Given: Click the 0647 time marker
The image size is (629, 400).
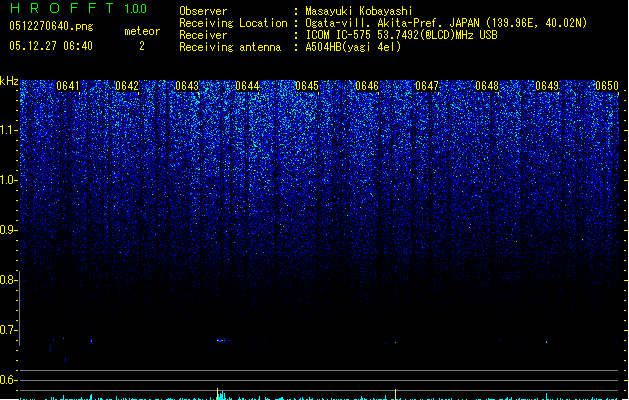Looking at the screenshot, I should pos(427,86).
